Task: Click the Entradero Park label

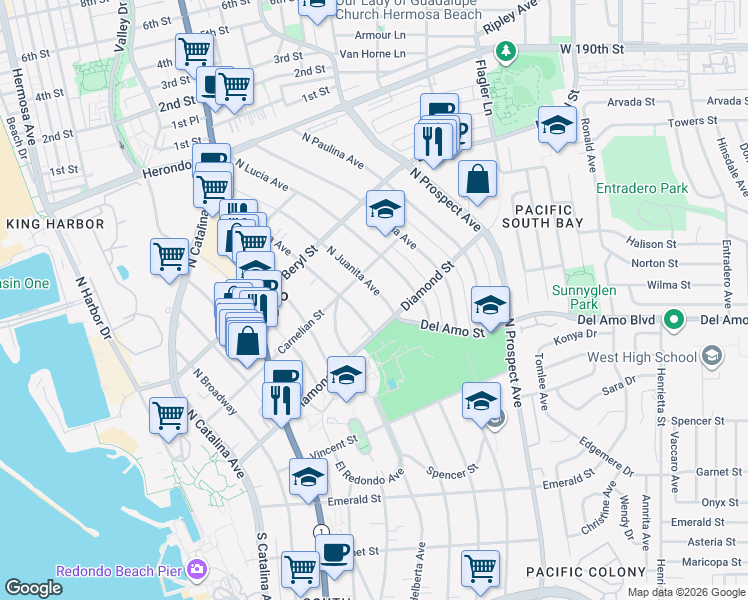Action: tap(642, 188)
